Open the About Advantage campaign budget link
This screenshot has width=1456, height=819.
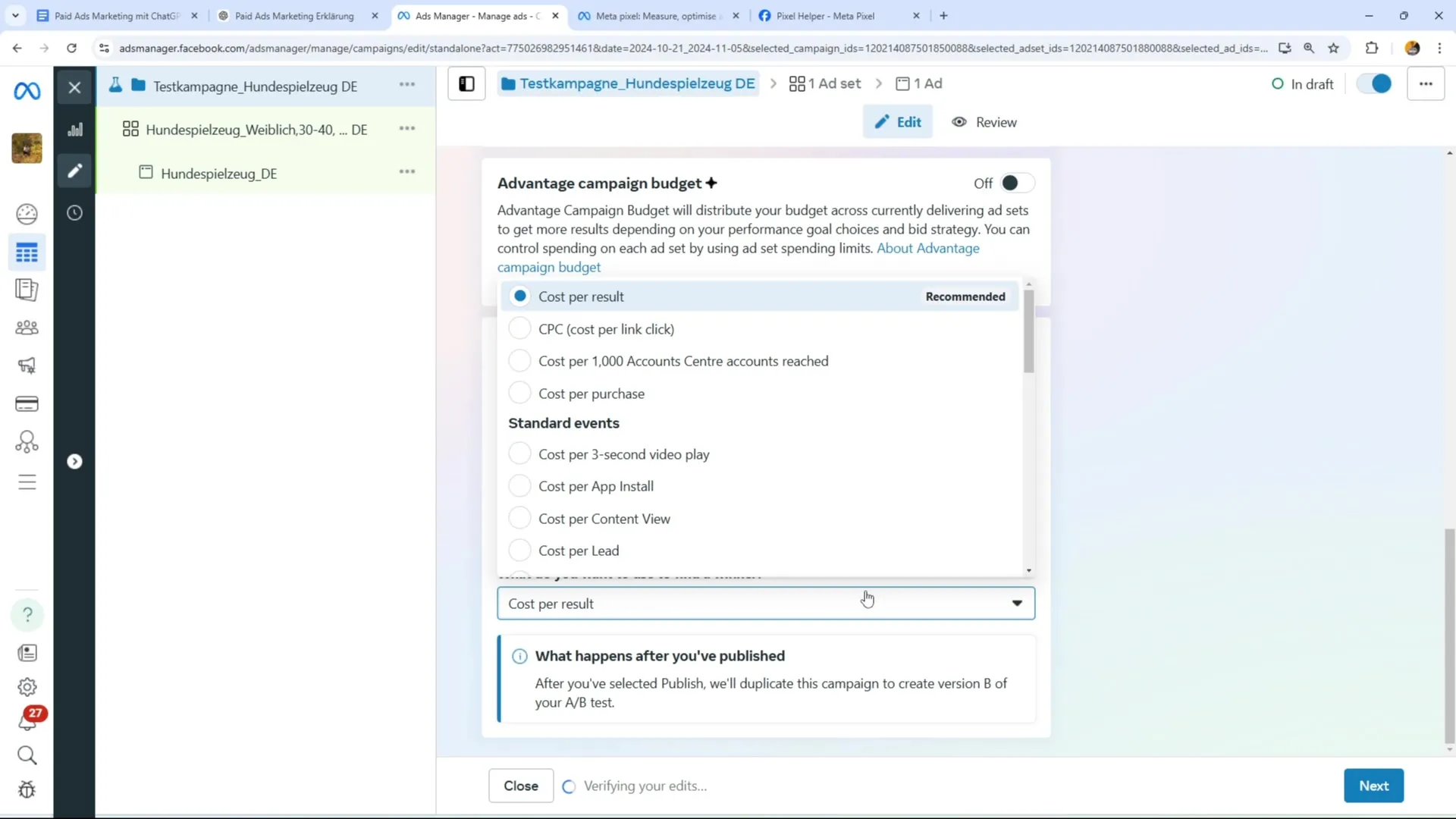(x=739, y=258)
